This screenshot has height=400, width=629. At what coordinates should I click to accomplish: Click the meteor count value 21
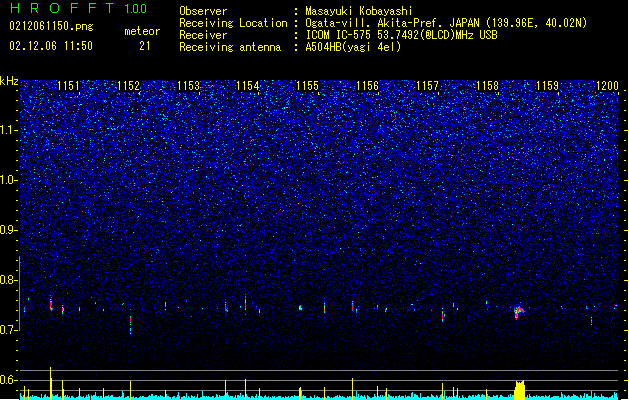coord(145,46)
